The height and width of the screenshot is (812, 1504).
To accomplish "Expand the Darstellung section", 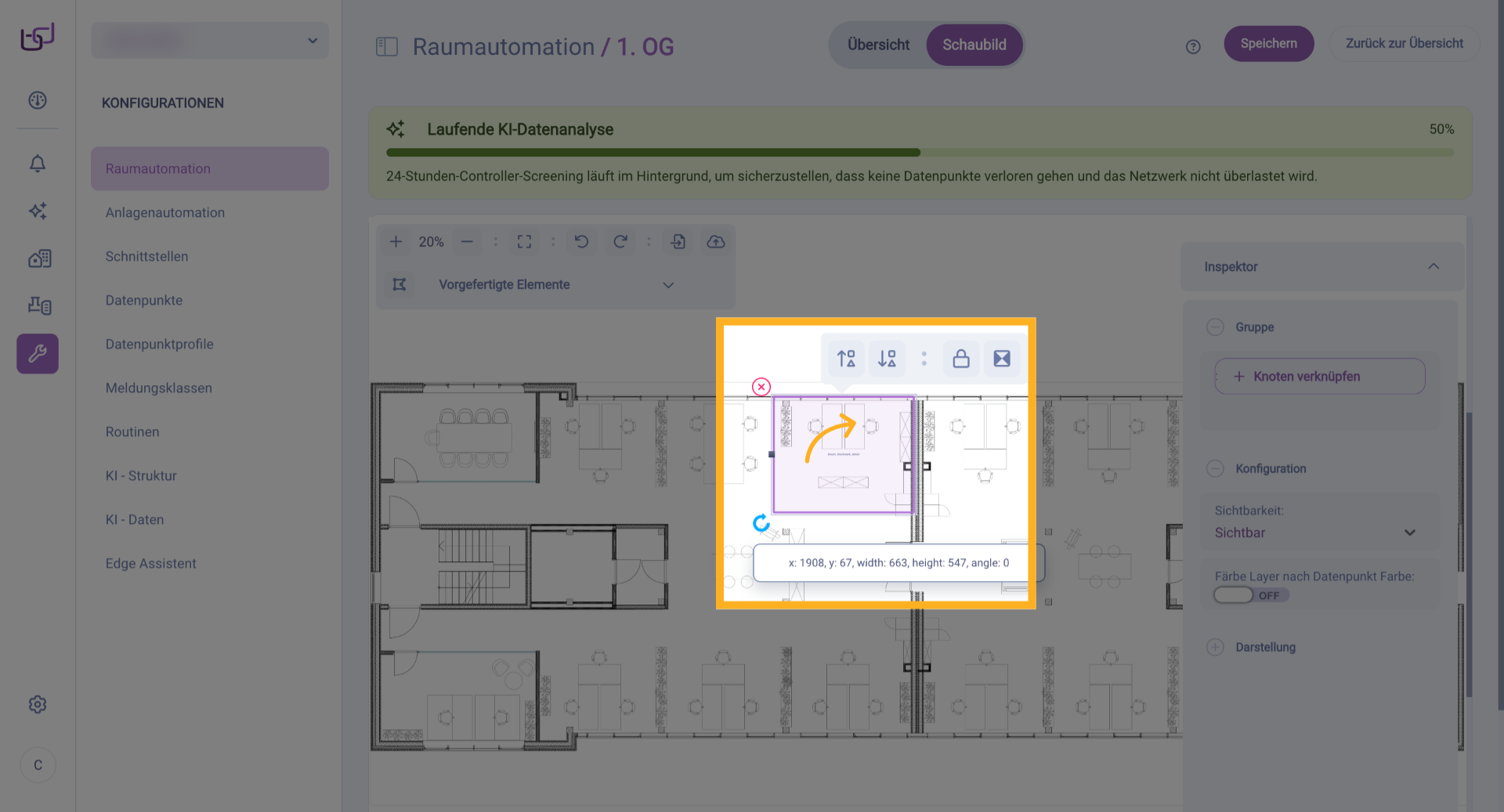I will point(1216,647).
